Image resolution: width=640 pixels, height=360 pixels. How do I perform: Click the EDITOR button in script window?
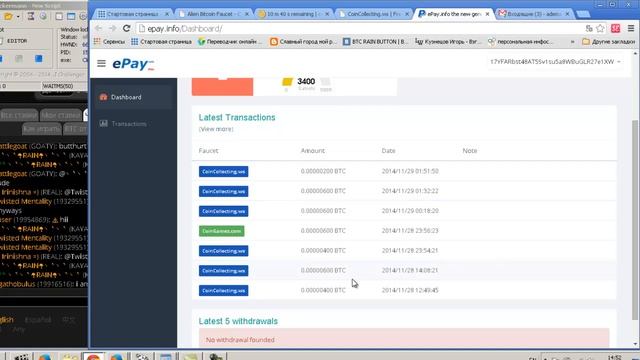(x=17, y=41)
